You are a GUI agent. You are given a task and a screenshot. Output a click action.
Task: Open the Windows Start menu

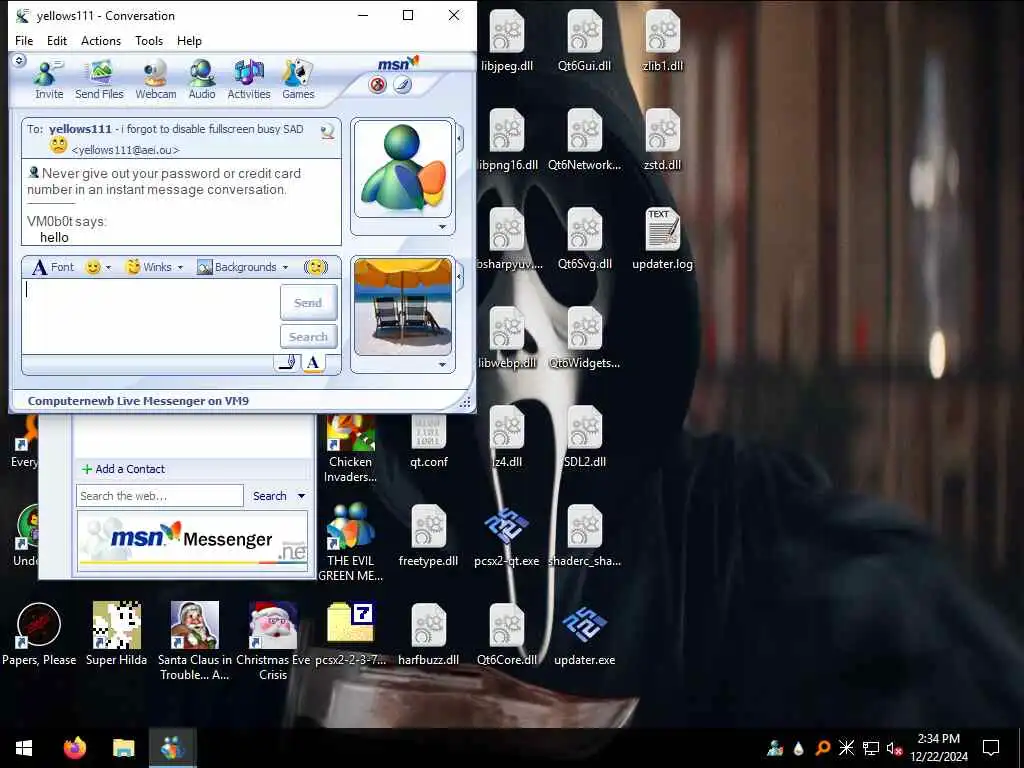(24, 748)
